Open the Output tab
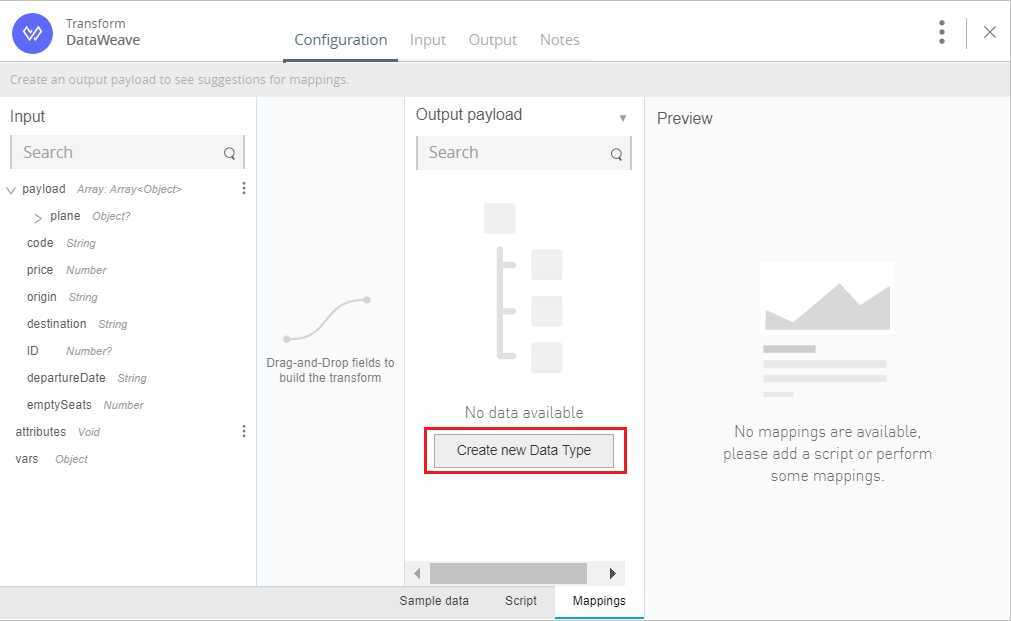 click(x=493, y=40)
